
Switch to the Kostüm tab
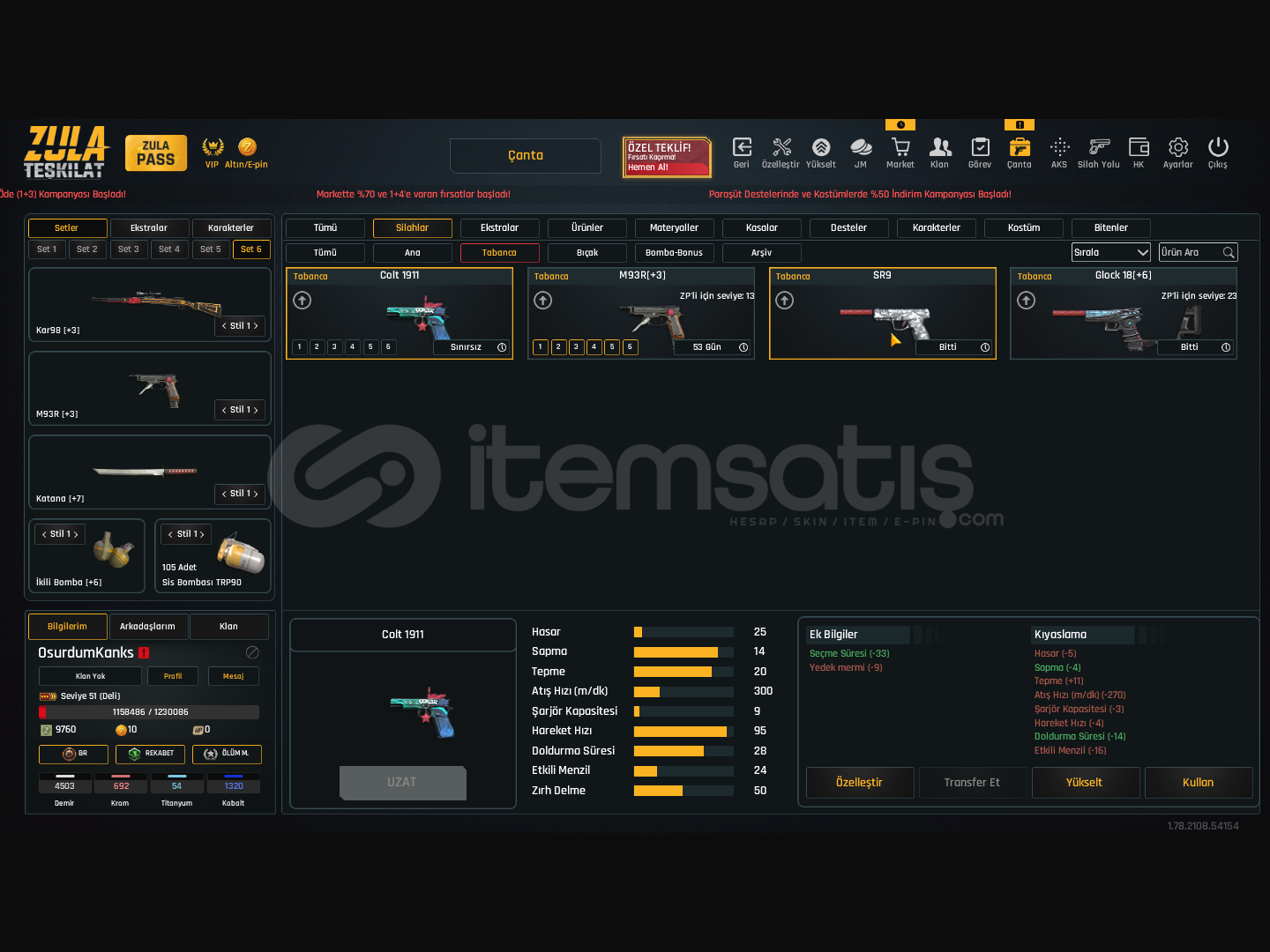click(1024, 228)
